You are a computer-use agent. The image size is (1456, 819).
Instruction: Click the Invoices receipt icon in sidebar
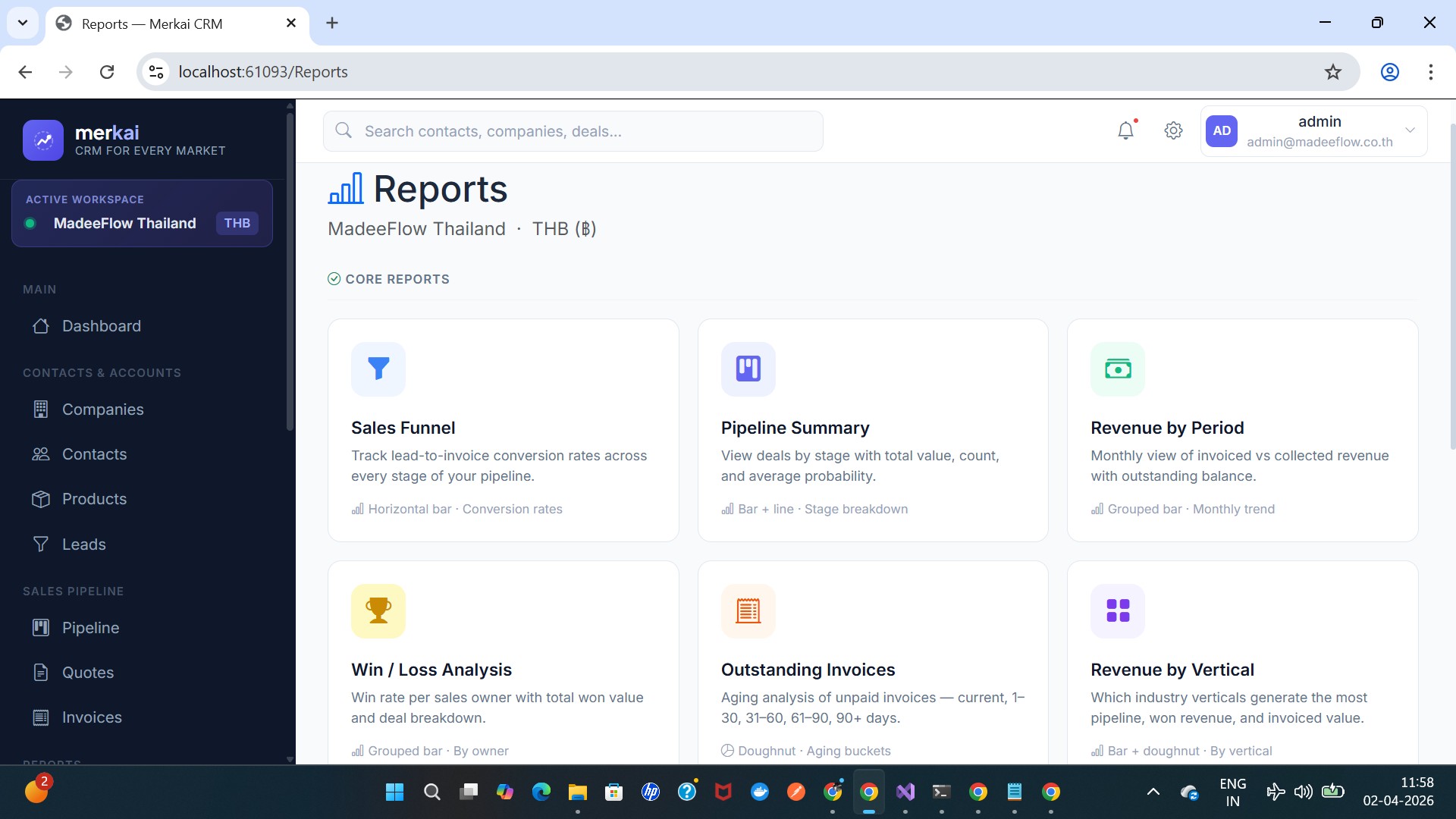click(x=41, y=717)
